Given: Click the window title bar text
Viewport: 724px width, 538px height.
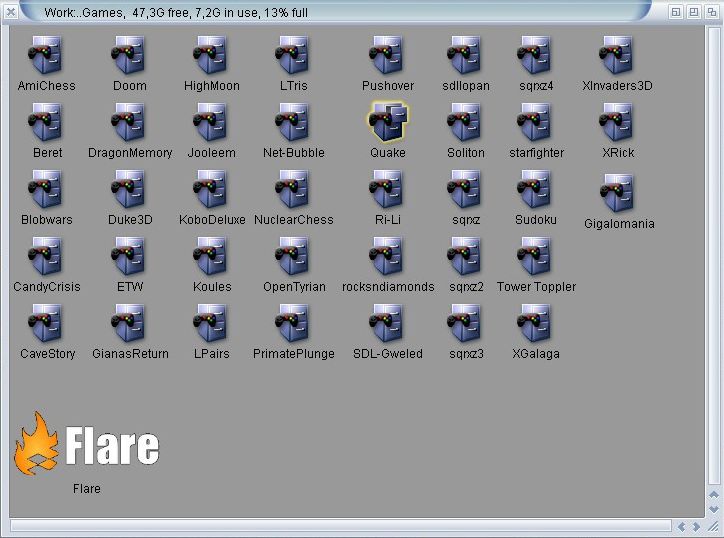Looking at the screenshot, I should pos(176,12).
